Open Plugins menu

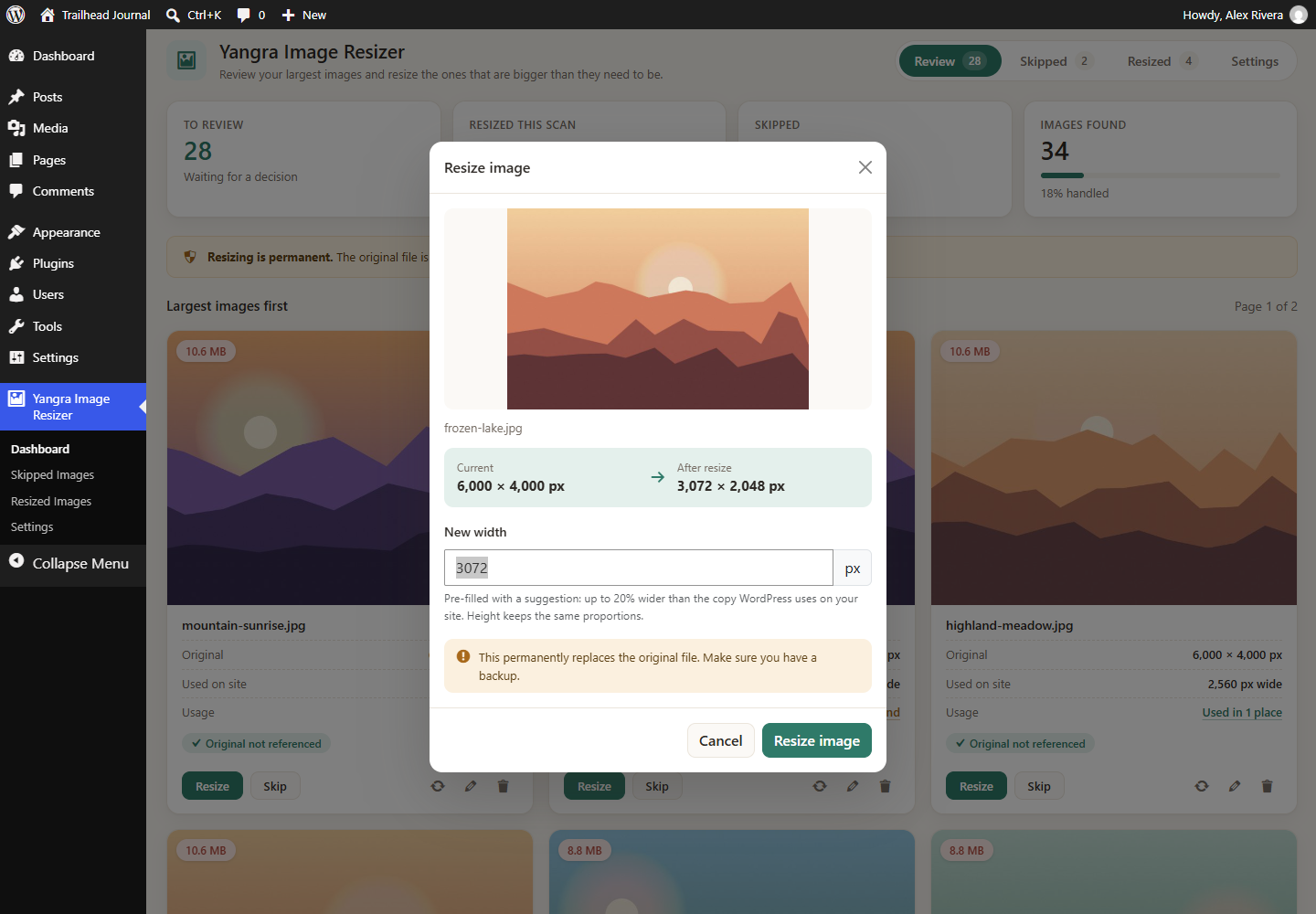(x=73, y=263)
